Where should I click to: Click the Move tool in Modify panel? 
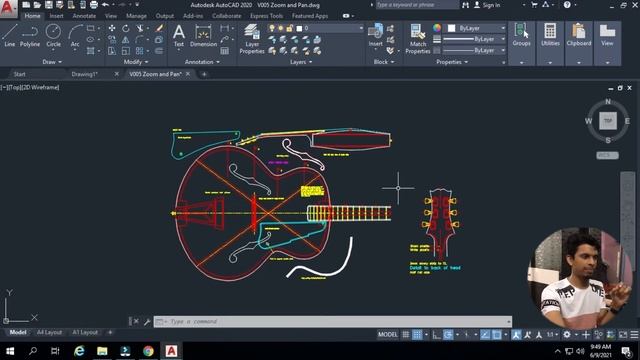click(112, 28)
